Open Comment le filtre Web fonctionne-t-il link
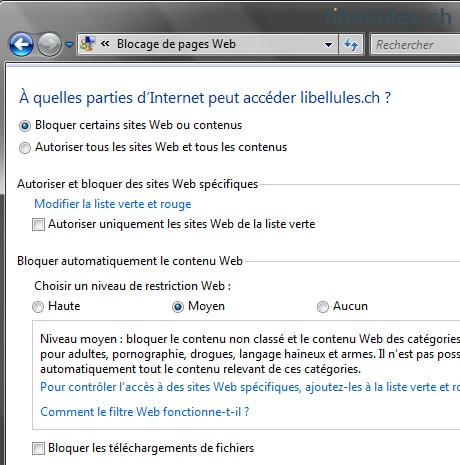The height and width of the screenshot is (465, 460). 145,412
